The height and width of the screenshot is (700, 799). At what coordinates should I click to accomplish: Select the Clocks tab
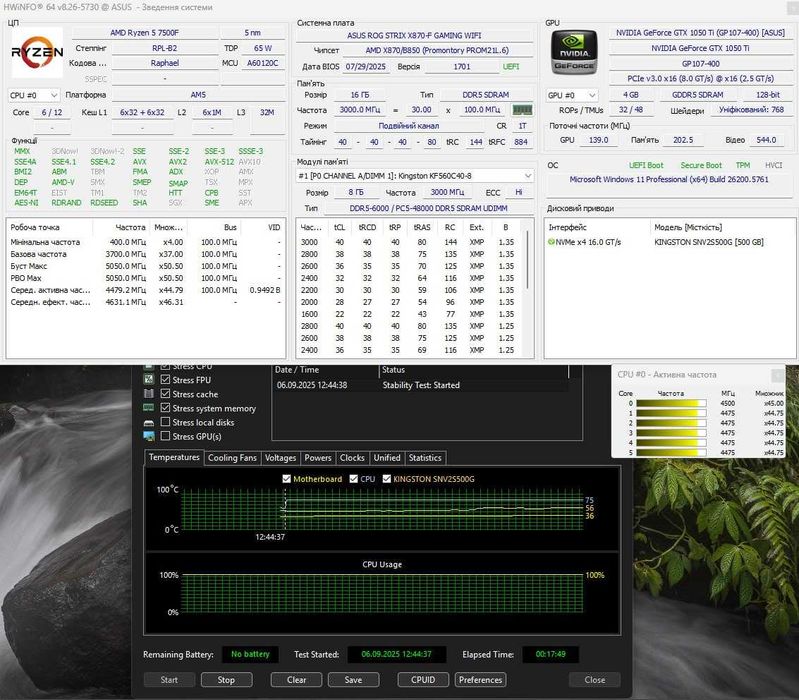pos(352,458)
